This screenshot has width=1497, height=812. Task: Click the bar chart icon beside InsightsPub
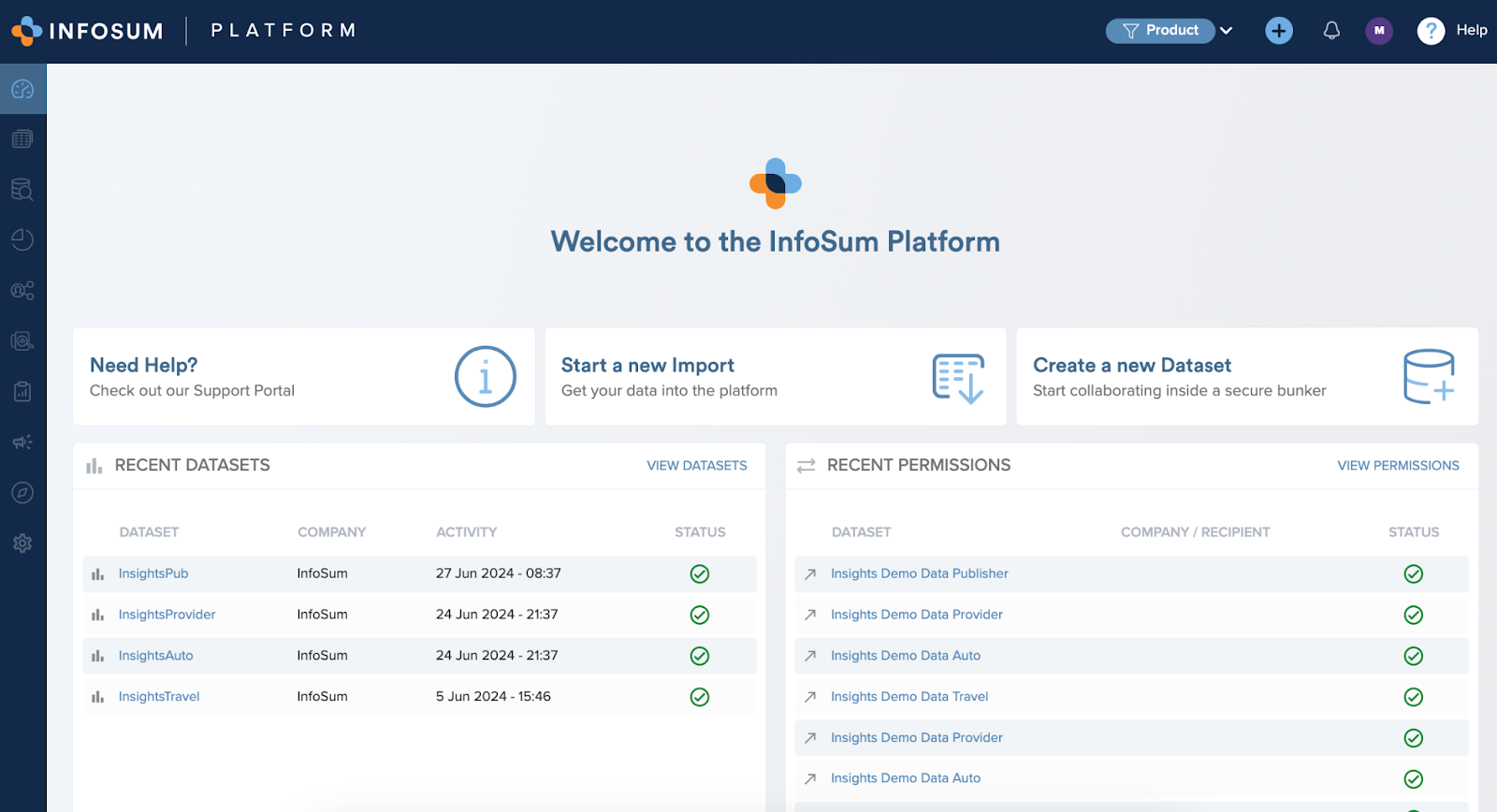coord(97,574)
